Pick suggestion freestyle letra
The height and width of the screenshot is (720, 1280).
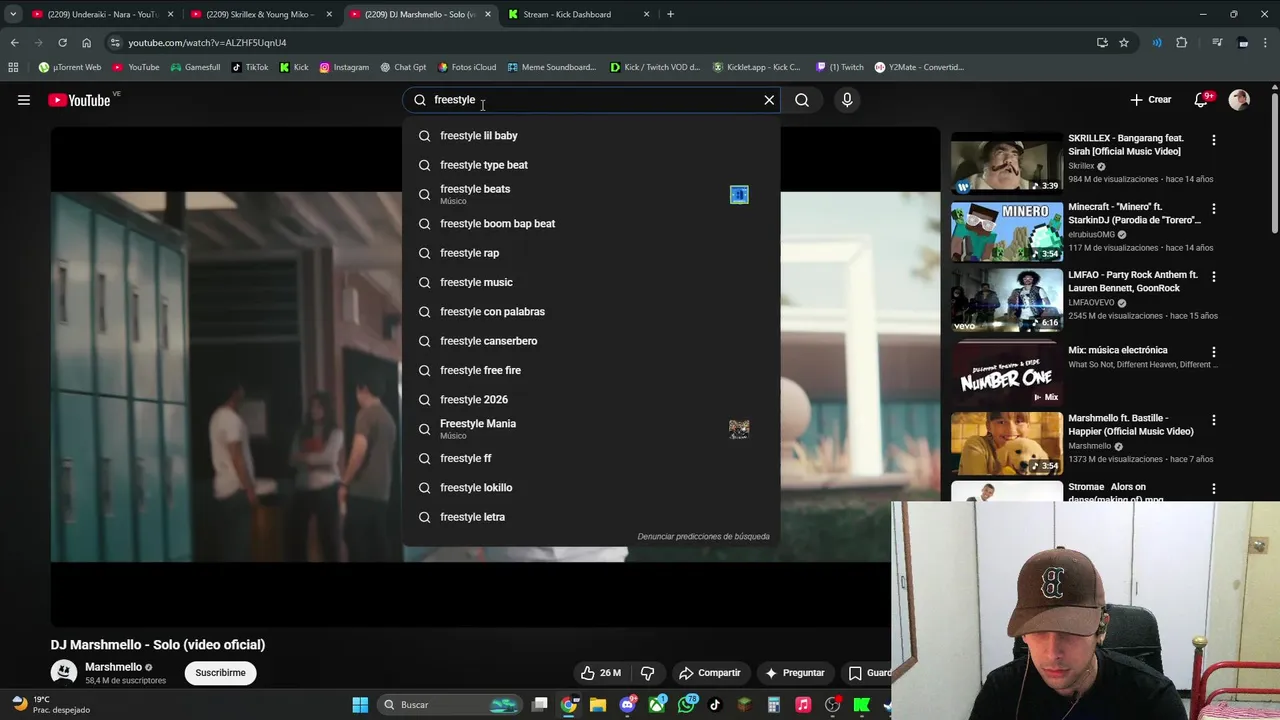coord(591,517)
